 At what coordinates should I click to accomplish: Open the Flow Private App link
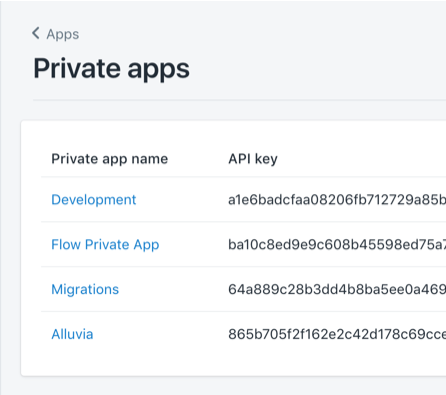(105, 245)
